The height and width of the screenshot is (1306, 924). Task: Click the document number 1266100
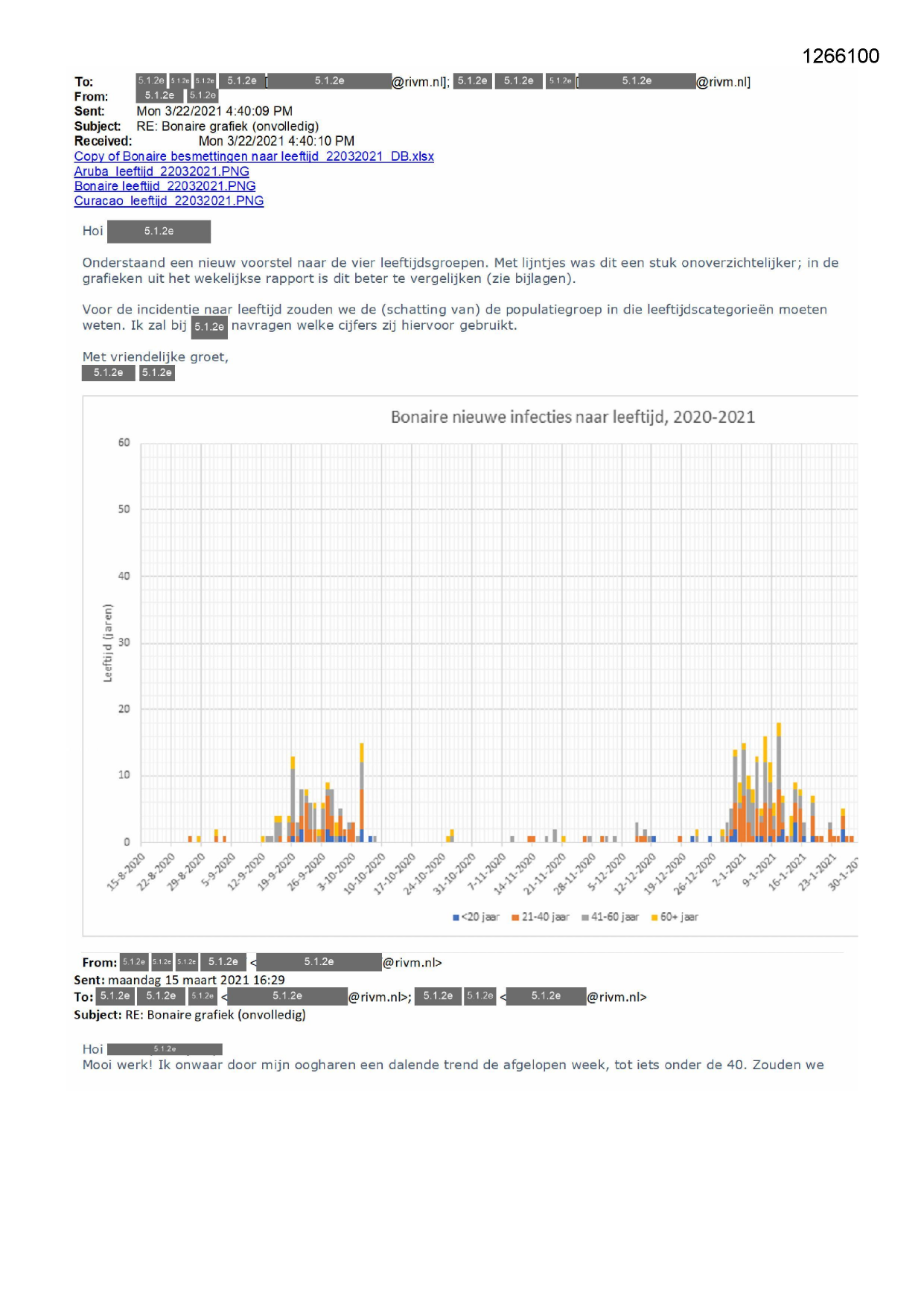840,57
